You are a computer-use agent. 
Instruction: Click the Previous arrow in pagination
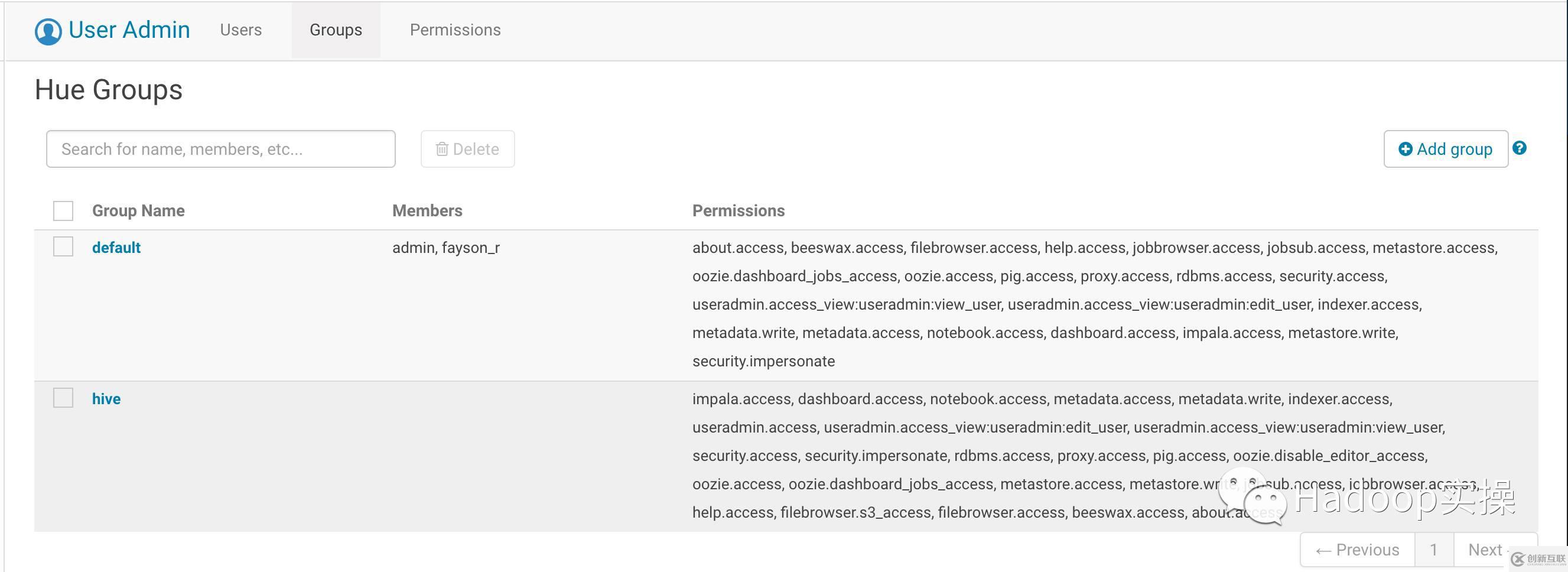pyautogui.click(x=1323, y=551)
